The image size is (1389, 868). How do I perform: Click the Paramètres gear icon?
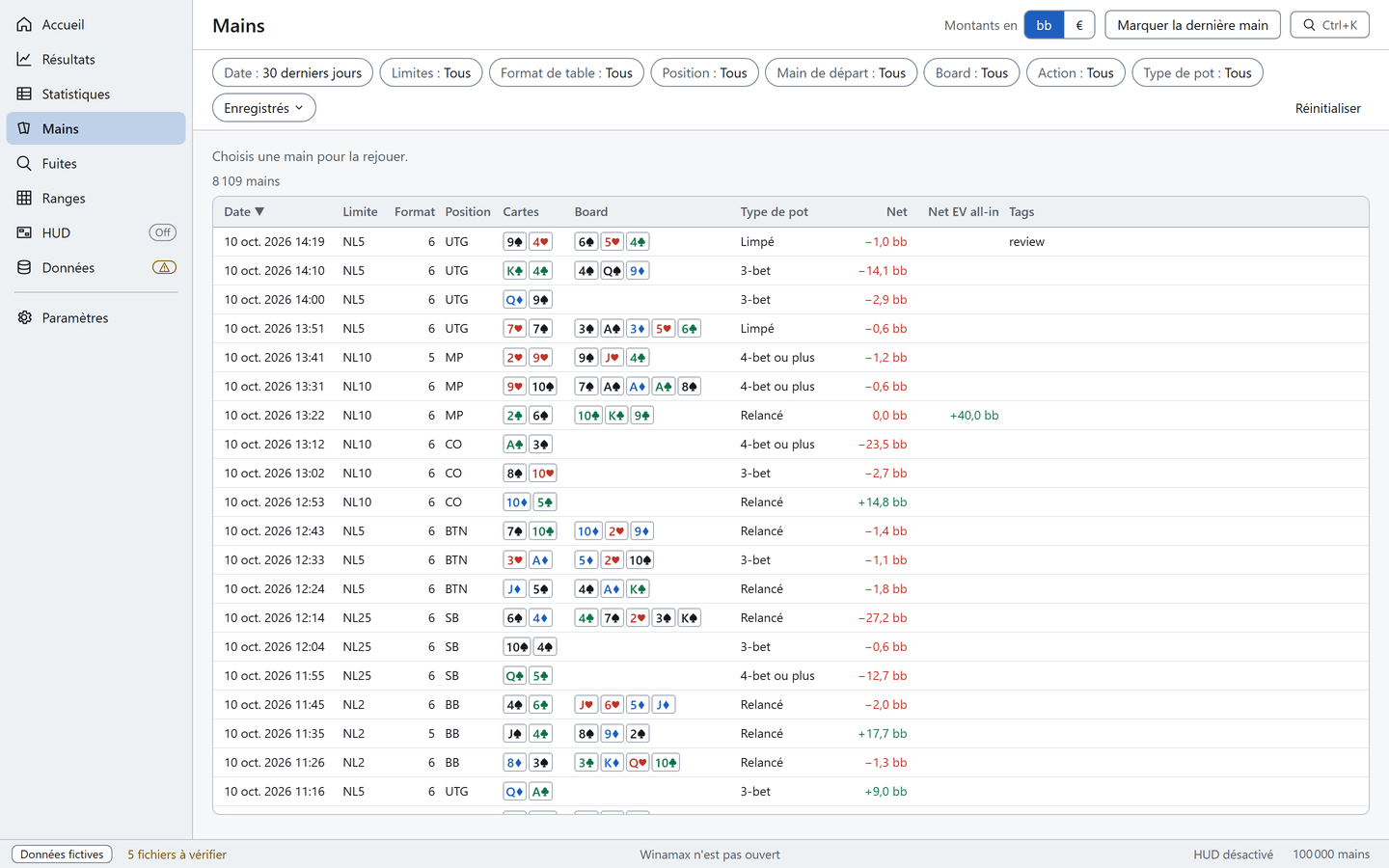click(24, 317)
